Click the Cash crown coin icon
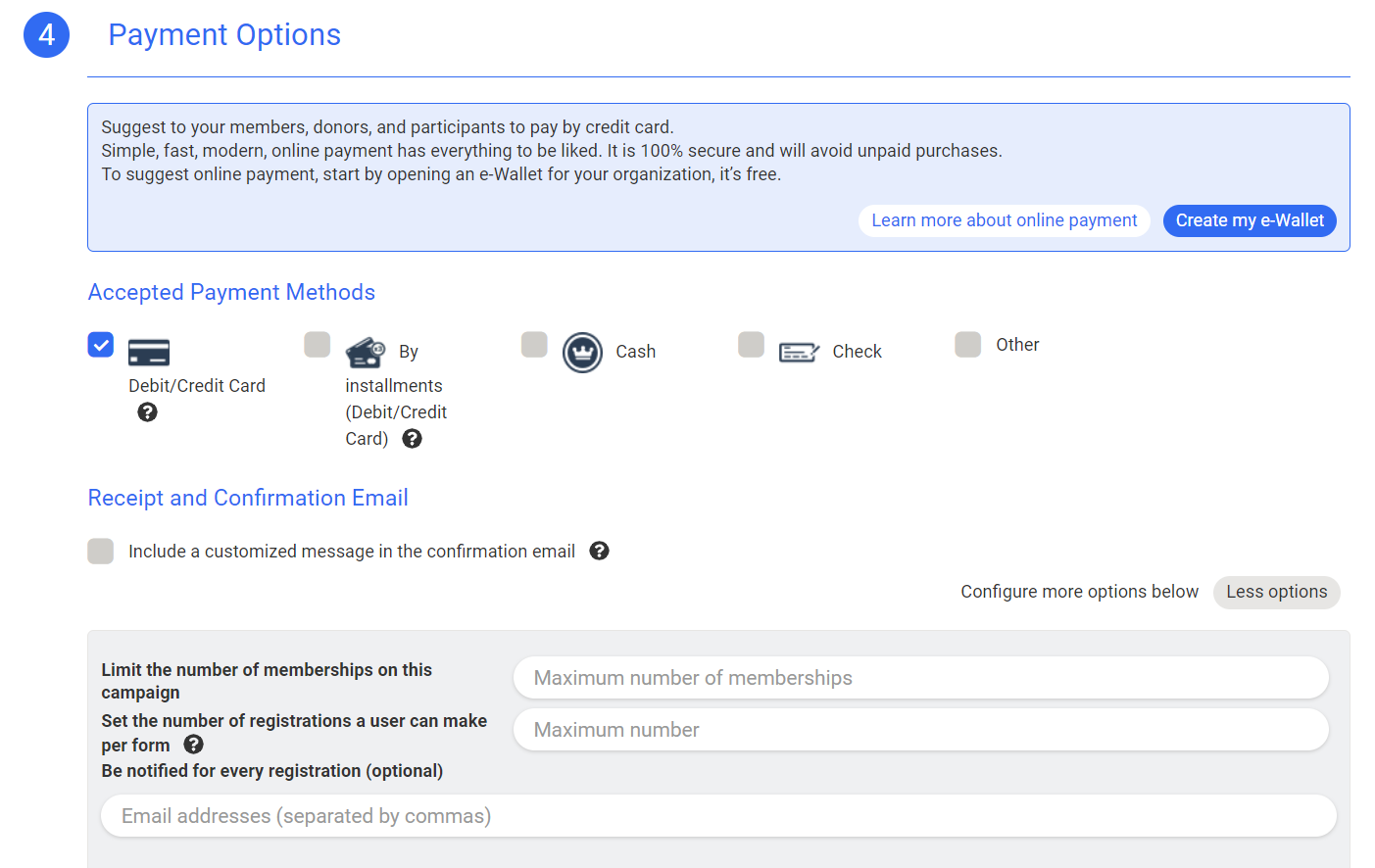1375x868 pixels. click(x=582, y=353)
